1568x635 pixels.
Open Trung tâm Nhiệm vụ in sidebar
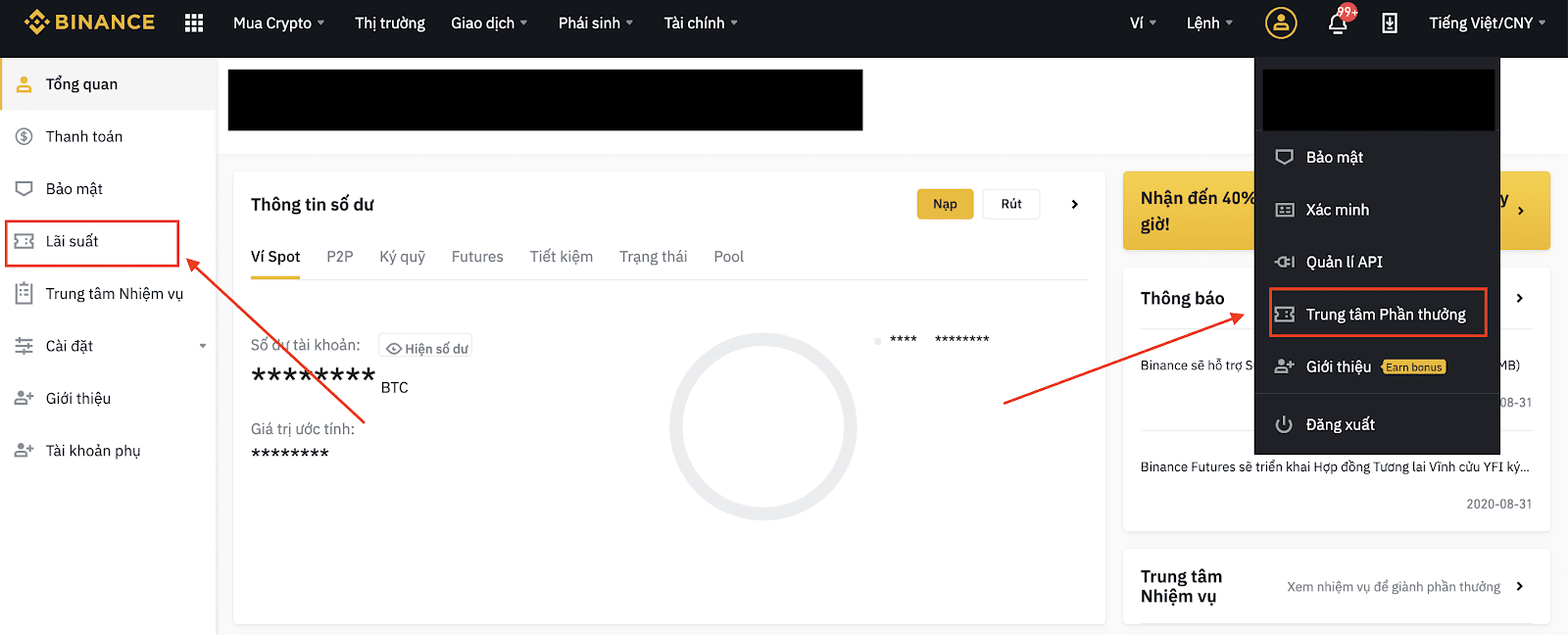(115, 293)
